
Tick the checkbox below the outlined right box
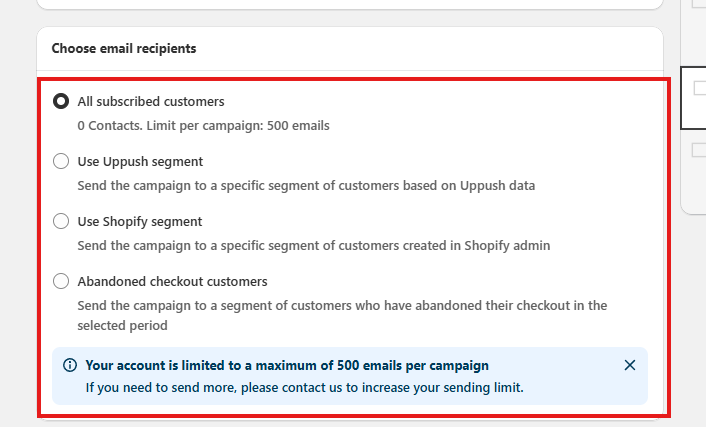click(x=700, y=150)
